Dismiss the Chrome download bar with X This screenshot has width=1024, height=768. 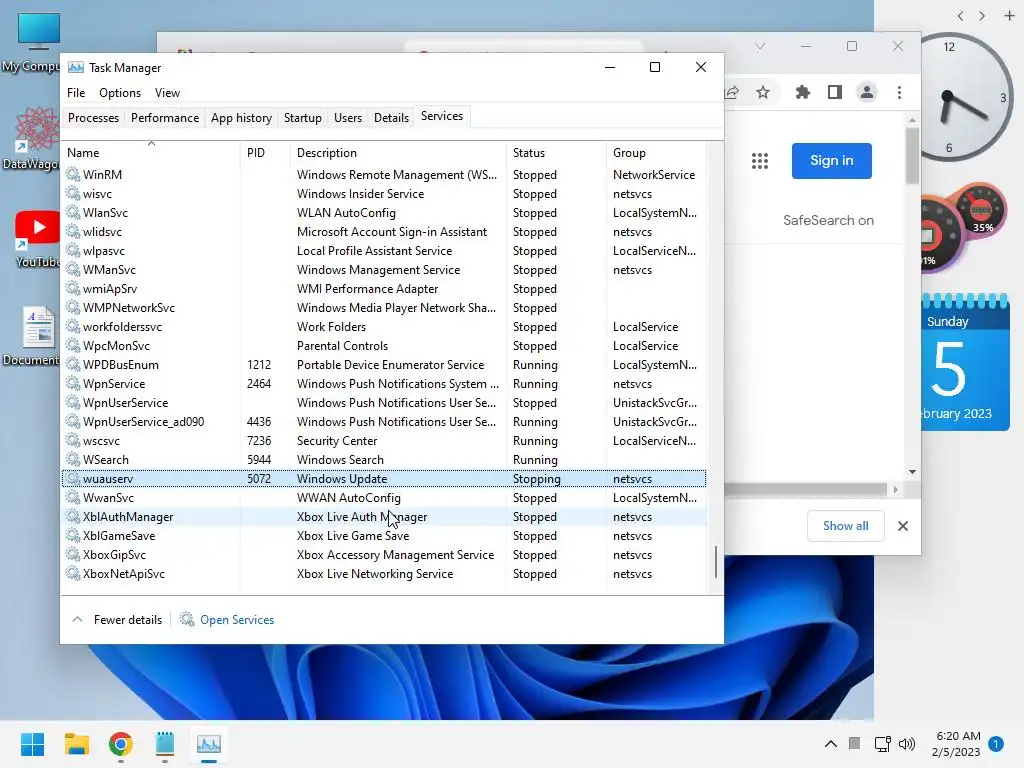point(903,526)
